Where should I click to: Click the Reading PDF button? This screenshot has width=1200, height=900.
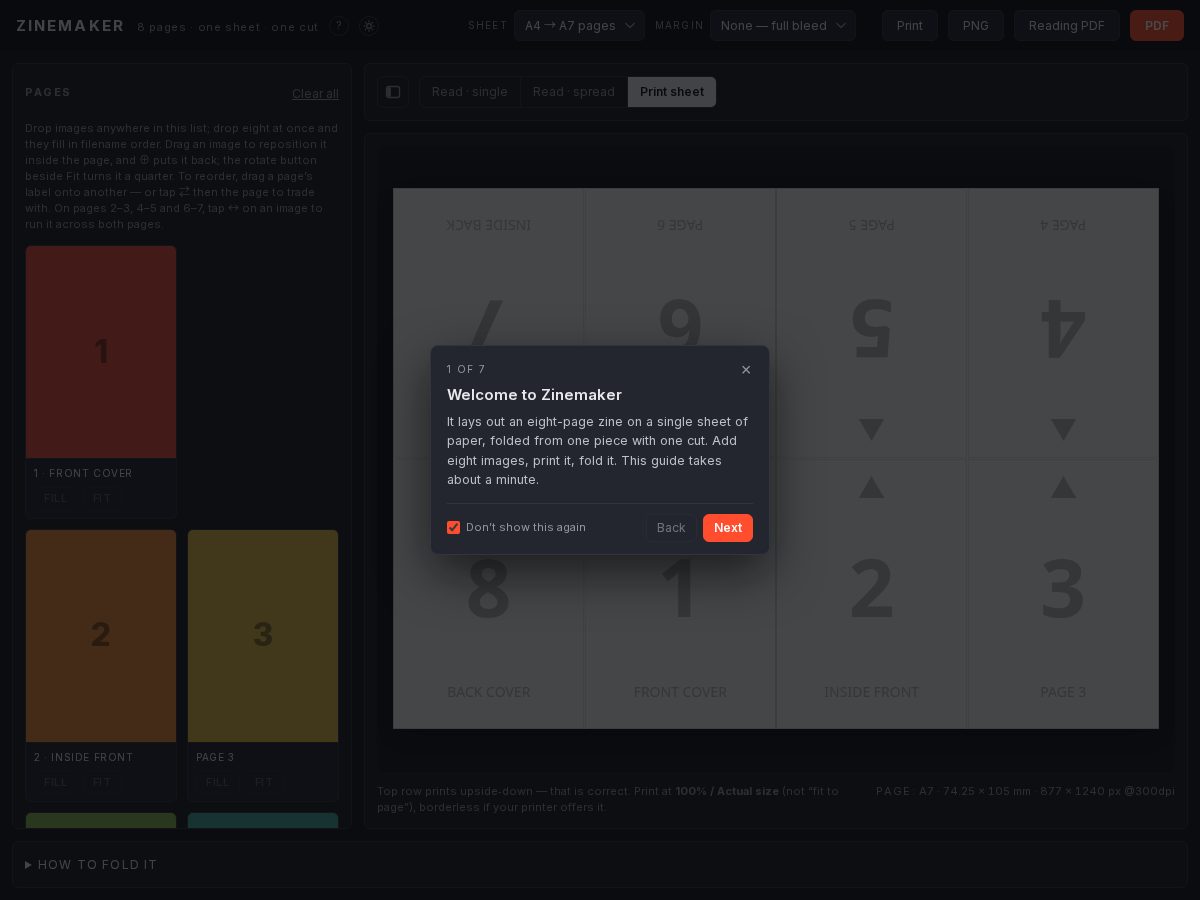(1067, 26)
